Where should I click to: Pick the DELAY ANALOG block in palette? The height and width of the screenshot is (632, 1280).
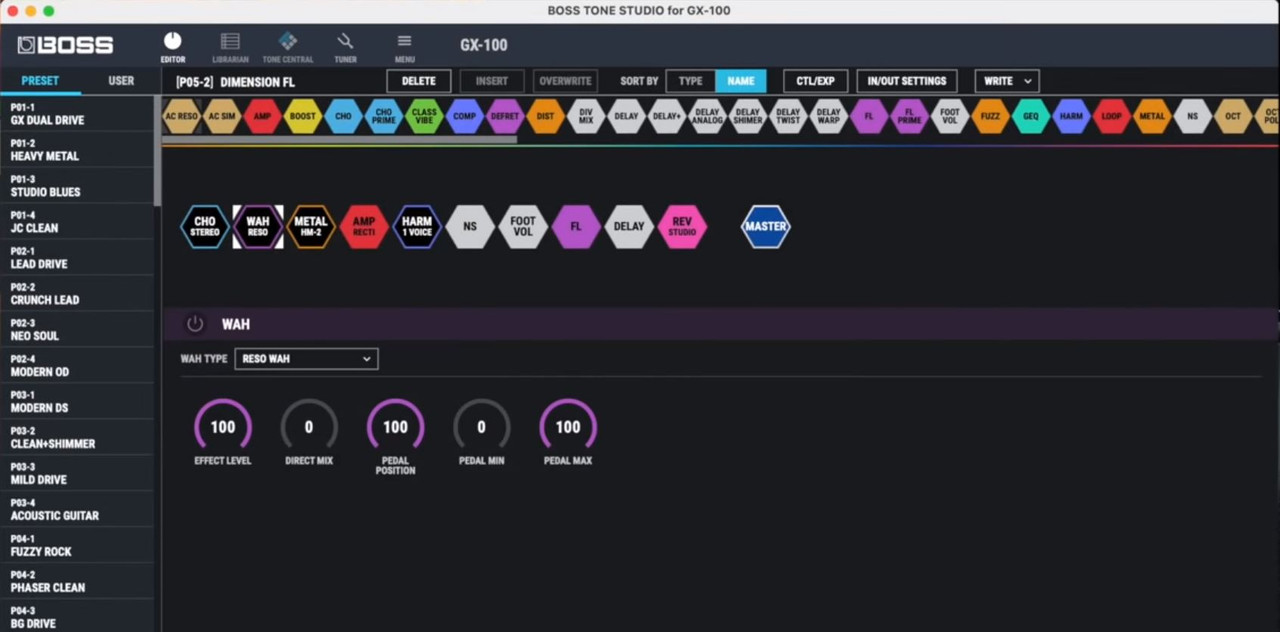click(x=707, y=116)
